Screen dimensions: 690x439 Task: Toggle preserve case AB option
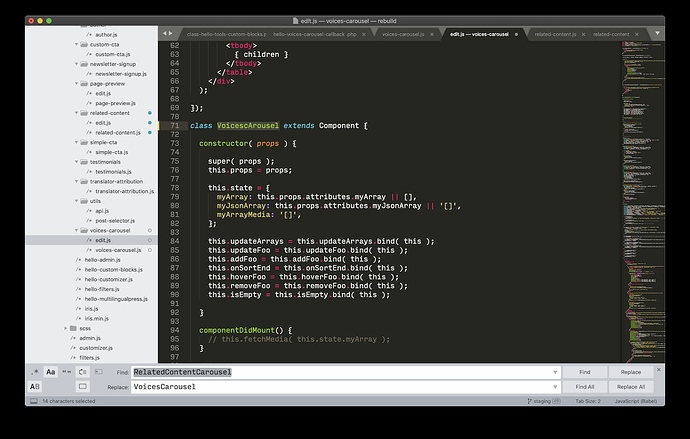point(35,387)
